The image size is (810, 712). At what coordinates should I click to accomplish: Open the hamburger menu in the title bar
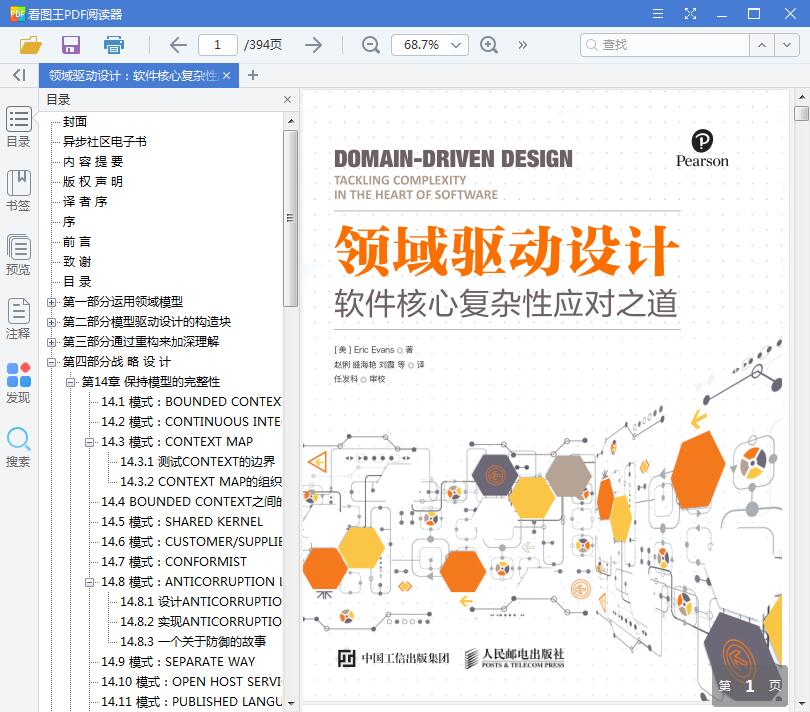(x=658, y=13)
